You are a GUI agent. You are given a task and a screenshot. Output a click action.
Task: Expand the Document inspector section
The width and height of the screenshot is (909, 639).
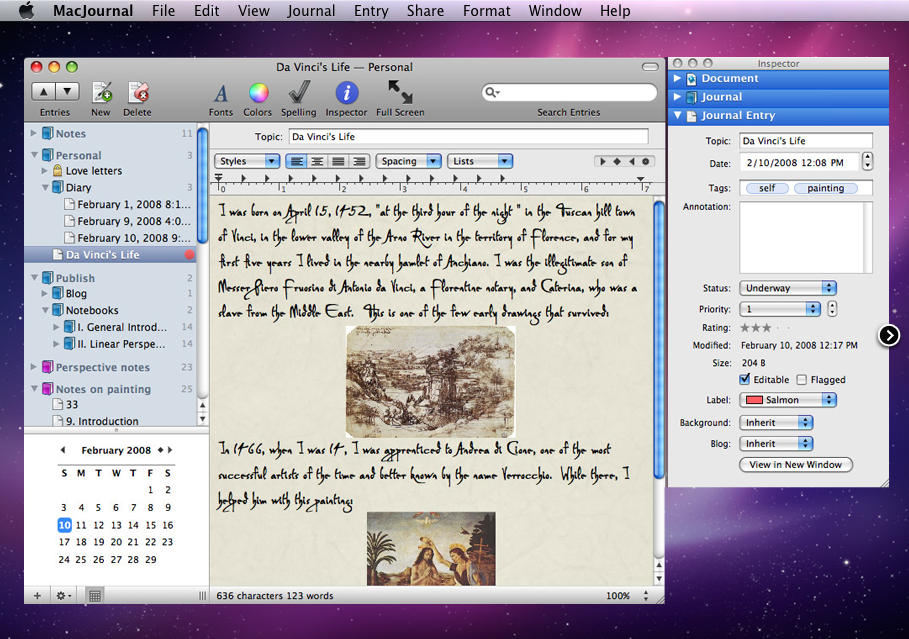point(677,78)
